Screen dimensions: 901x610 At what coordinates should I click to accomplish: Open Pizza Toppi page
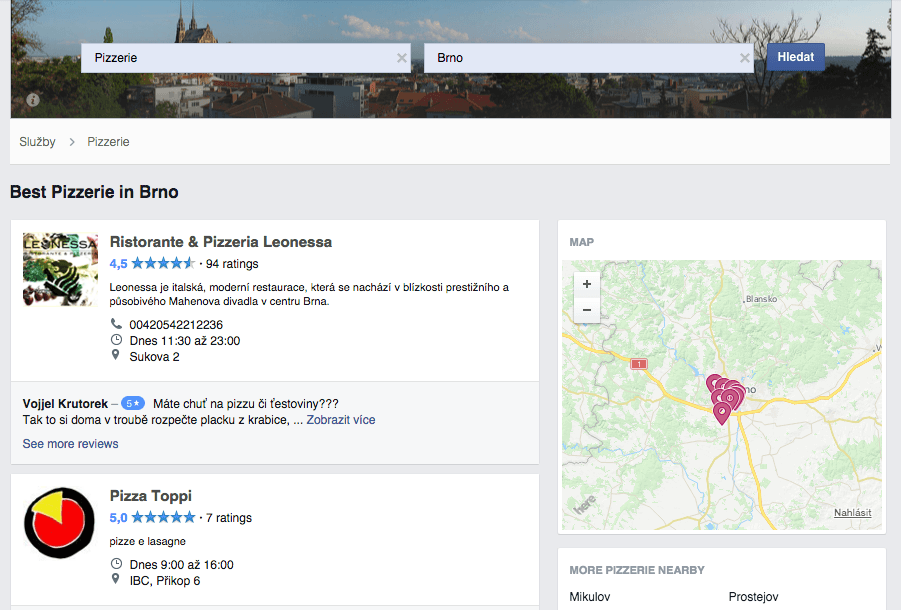click(151, 496)
